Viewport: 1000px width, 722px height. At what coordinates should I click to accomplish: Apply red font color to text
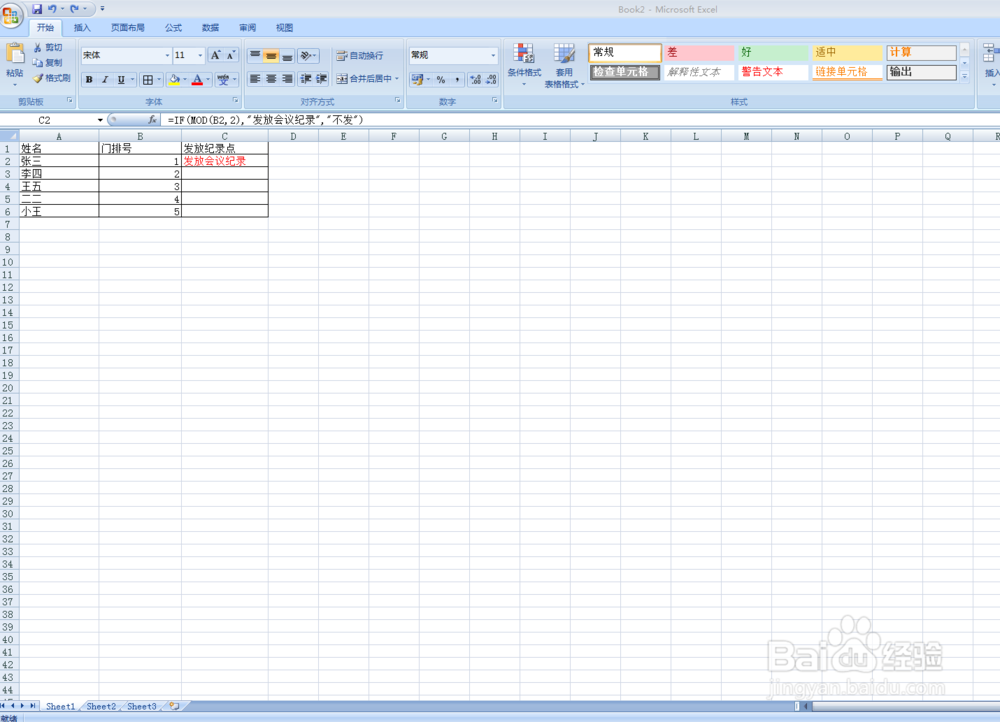point(197,80)
